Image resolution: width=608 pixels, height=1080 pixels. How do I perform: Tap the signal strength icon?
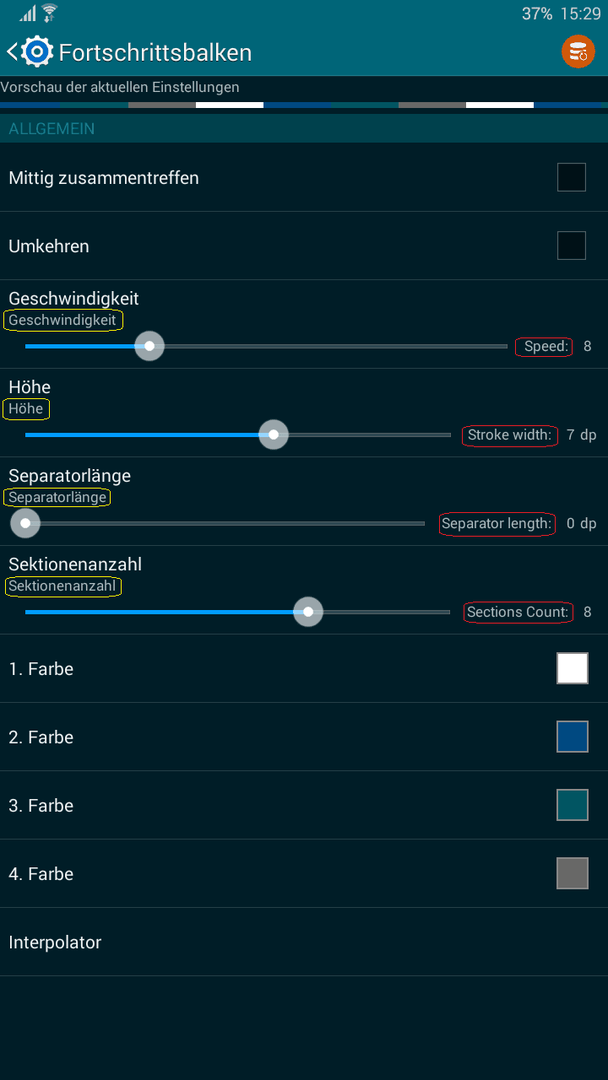pyautogui.click(x=28, y=14)
